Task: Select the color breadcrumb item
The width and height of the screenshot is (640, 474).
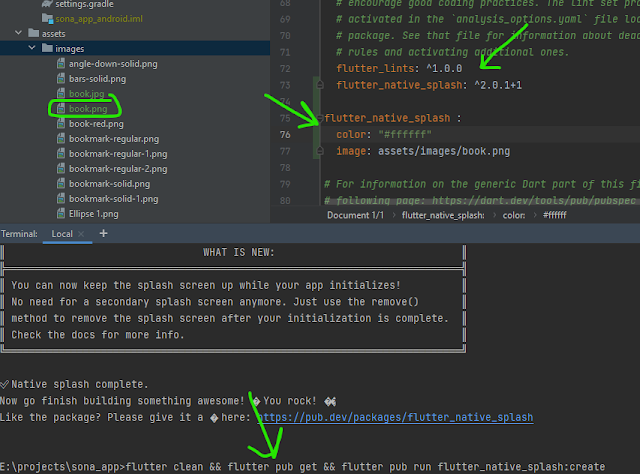Action: click(514, 215)
